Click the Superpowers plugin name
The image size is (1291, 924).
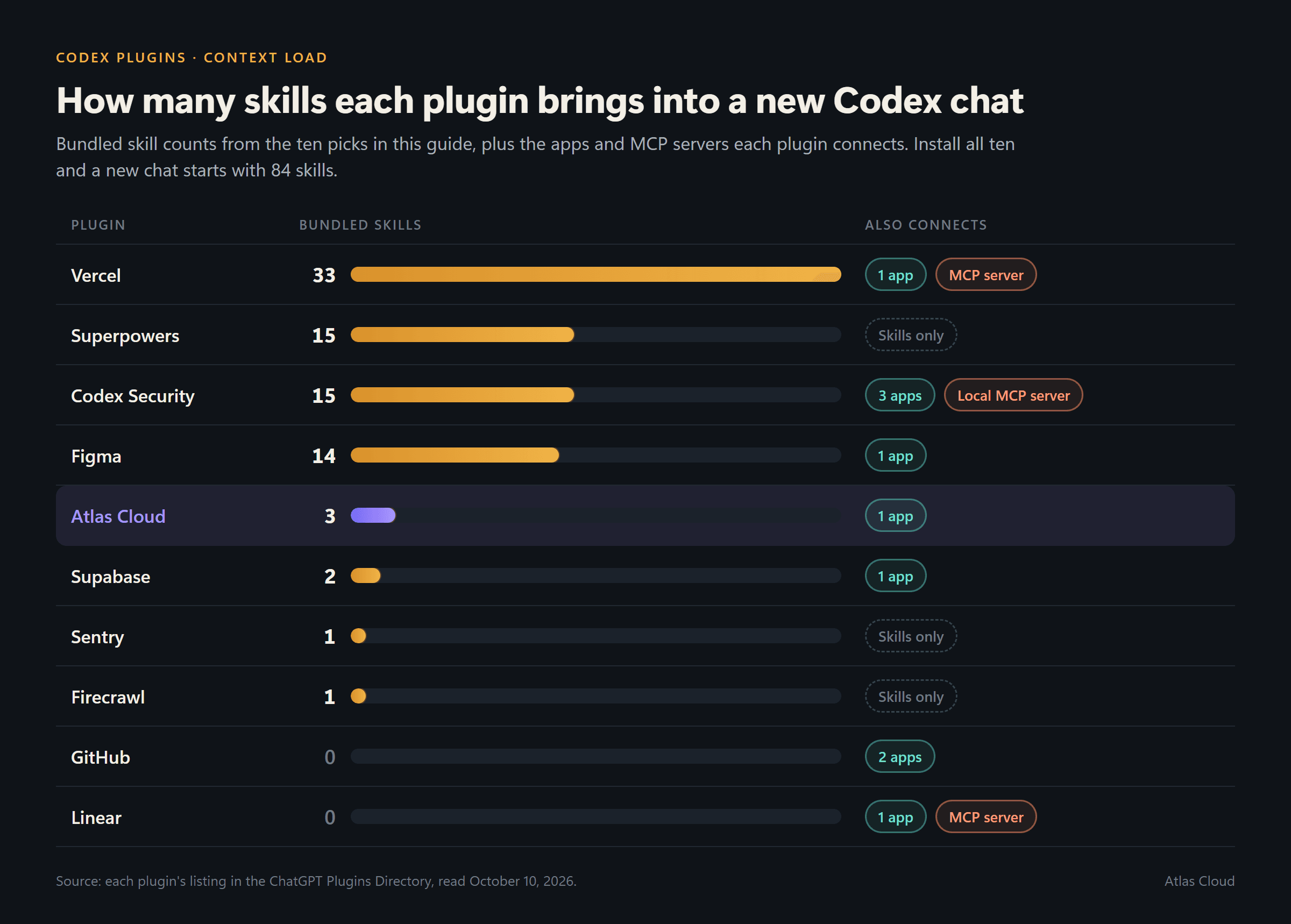coord(125,336)
